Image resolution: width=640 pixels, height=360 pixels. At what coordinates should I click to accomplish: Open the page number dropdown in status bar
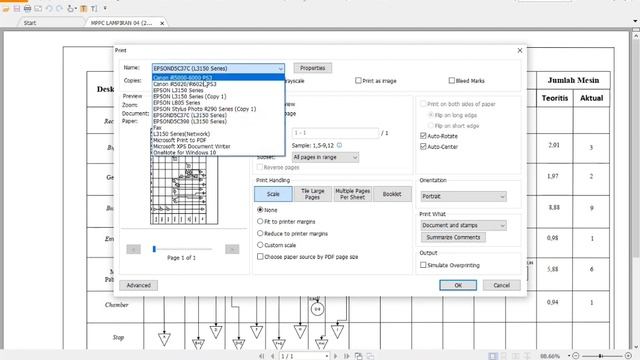point(327,356)
